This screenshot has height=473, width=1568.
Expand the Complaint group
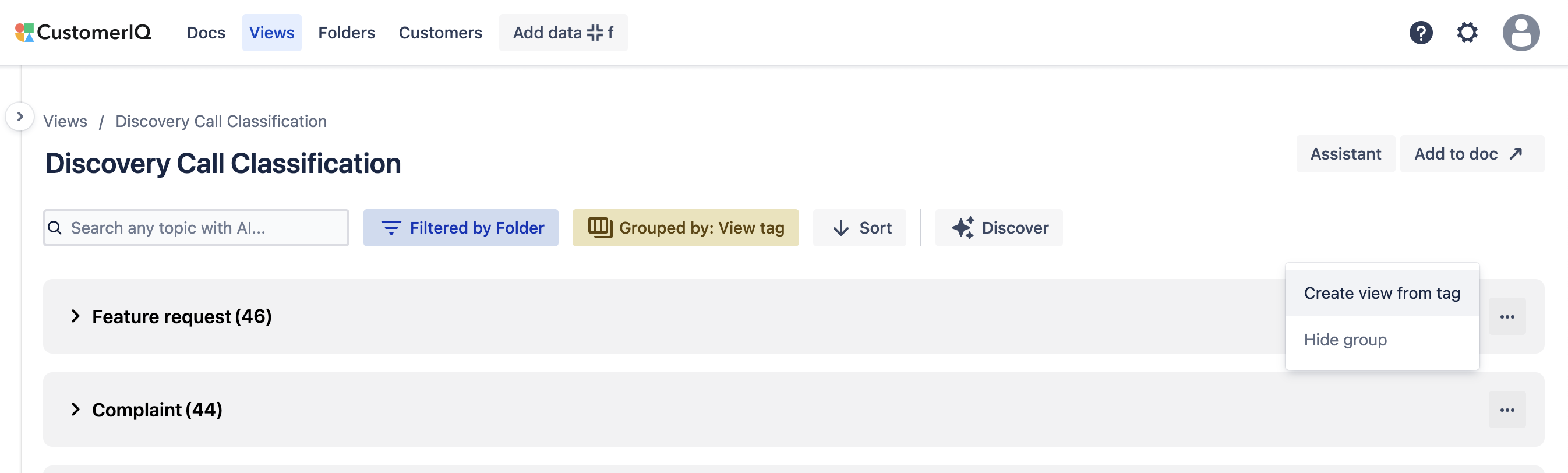[76, 410]
